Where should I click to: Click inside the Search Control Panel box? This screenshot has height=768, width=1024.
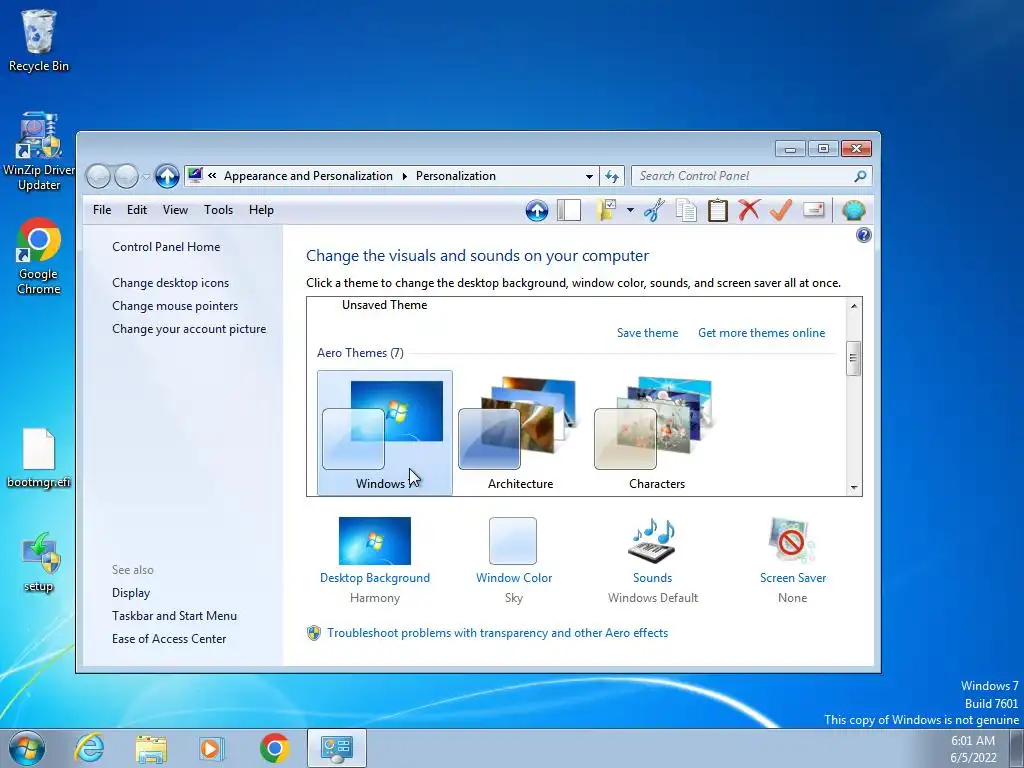click(751, 176)
